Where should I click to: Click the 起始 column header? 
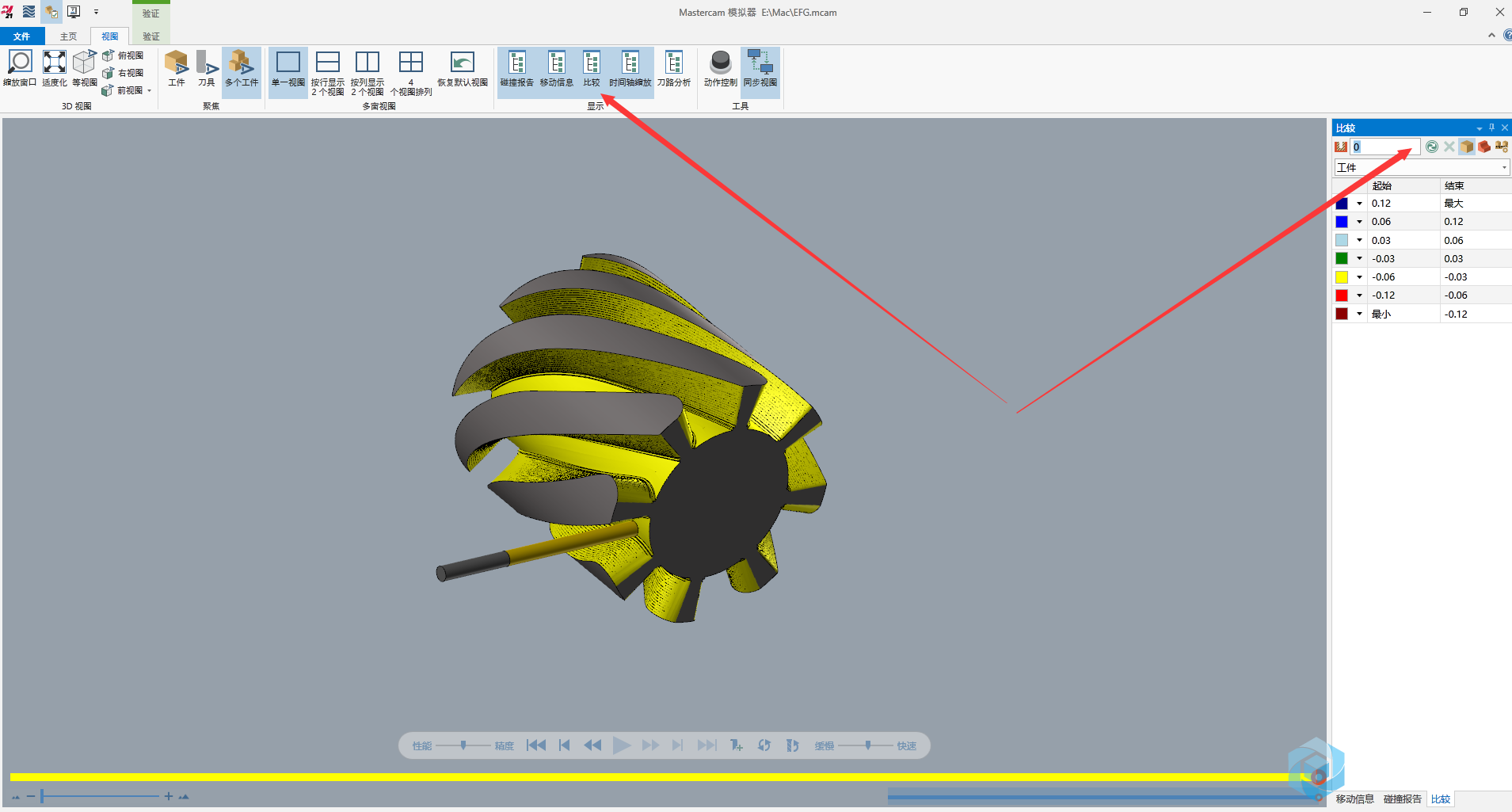click(1403, 185)
